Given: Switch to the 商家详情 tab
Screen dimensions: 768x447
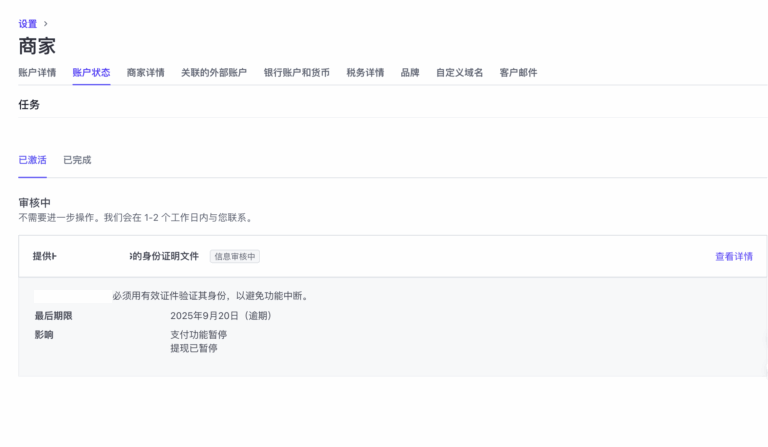Looking at the screenshot, I should pyautogui.click(x=145, y=73).
